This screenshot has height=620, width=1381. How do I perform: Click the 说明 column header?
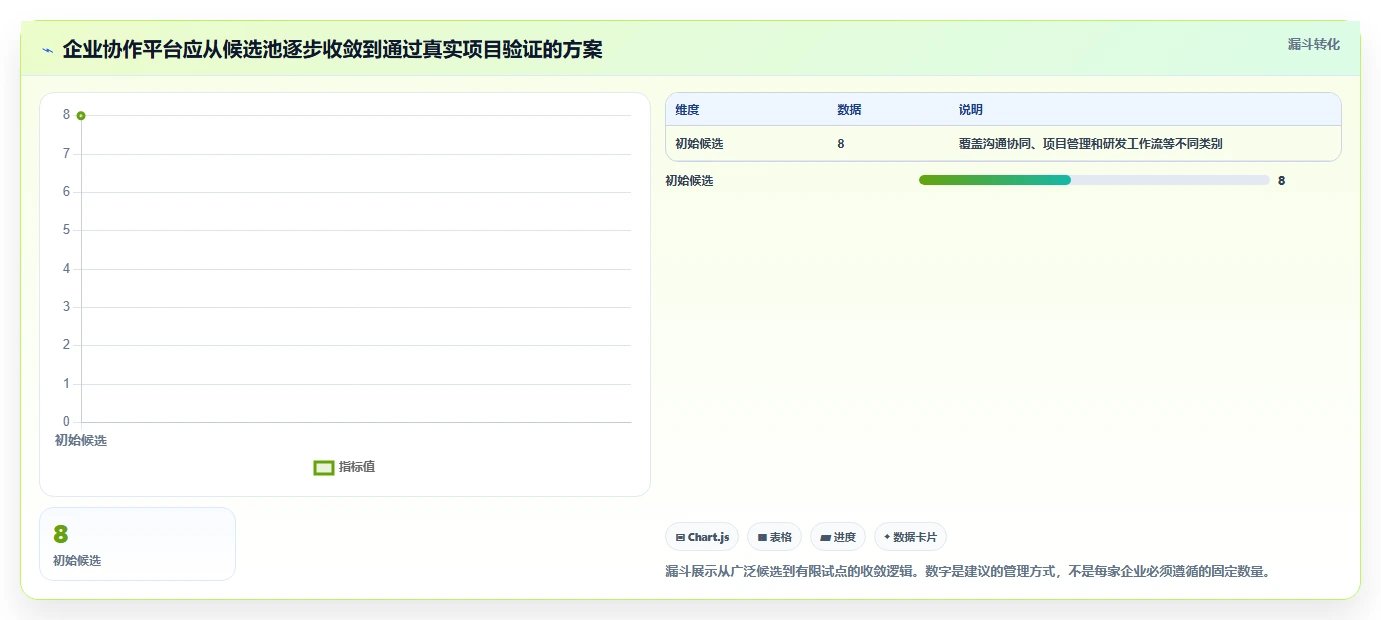coord(971,110)
